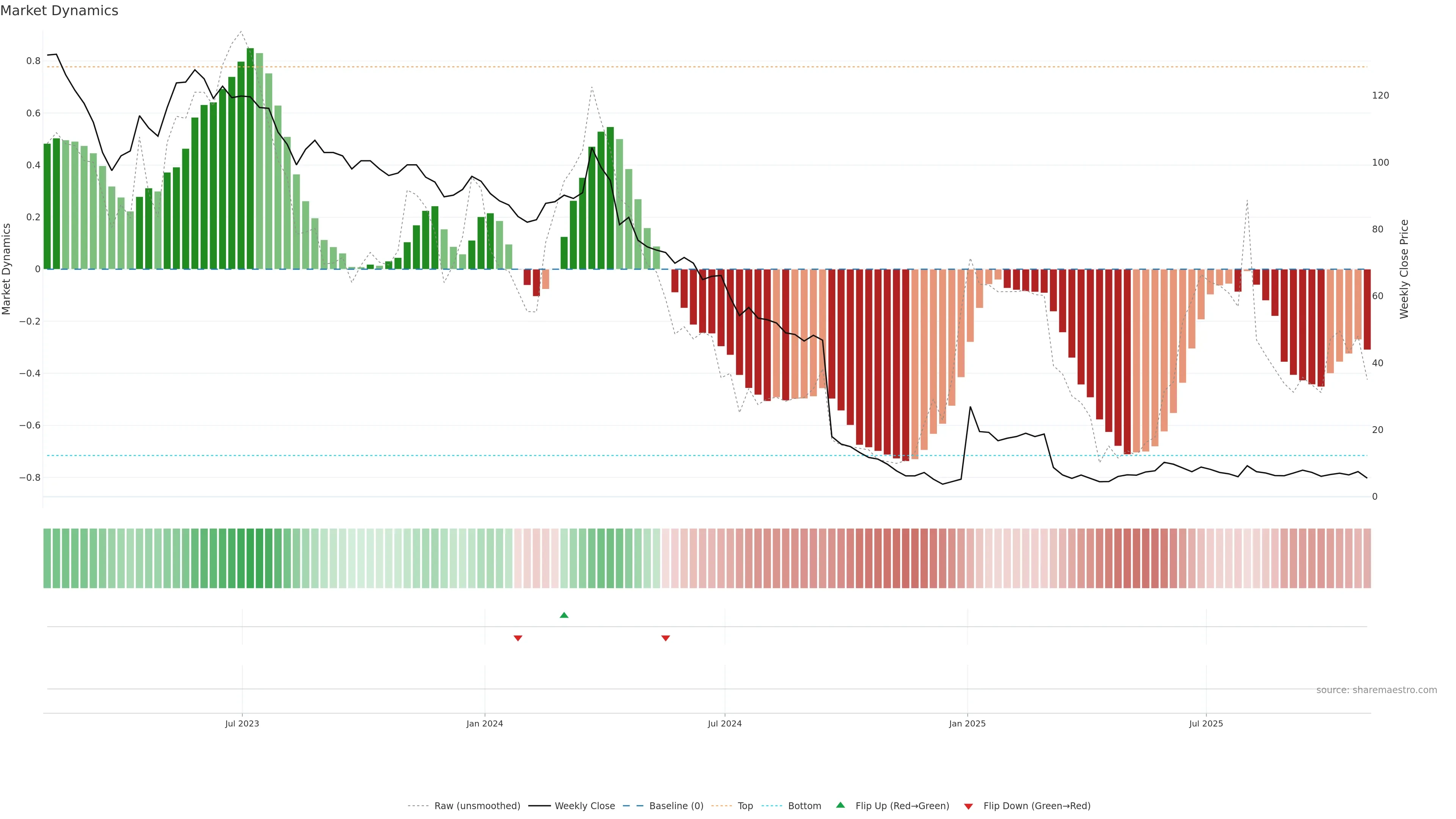Click the first green cell of the heatmap strip
The height and width of the screenshot is (819, 1456).
point(47,559)
